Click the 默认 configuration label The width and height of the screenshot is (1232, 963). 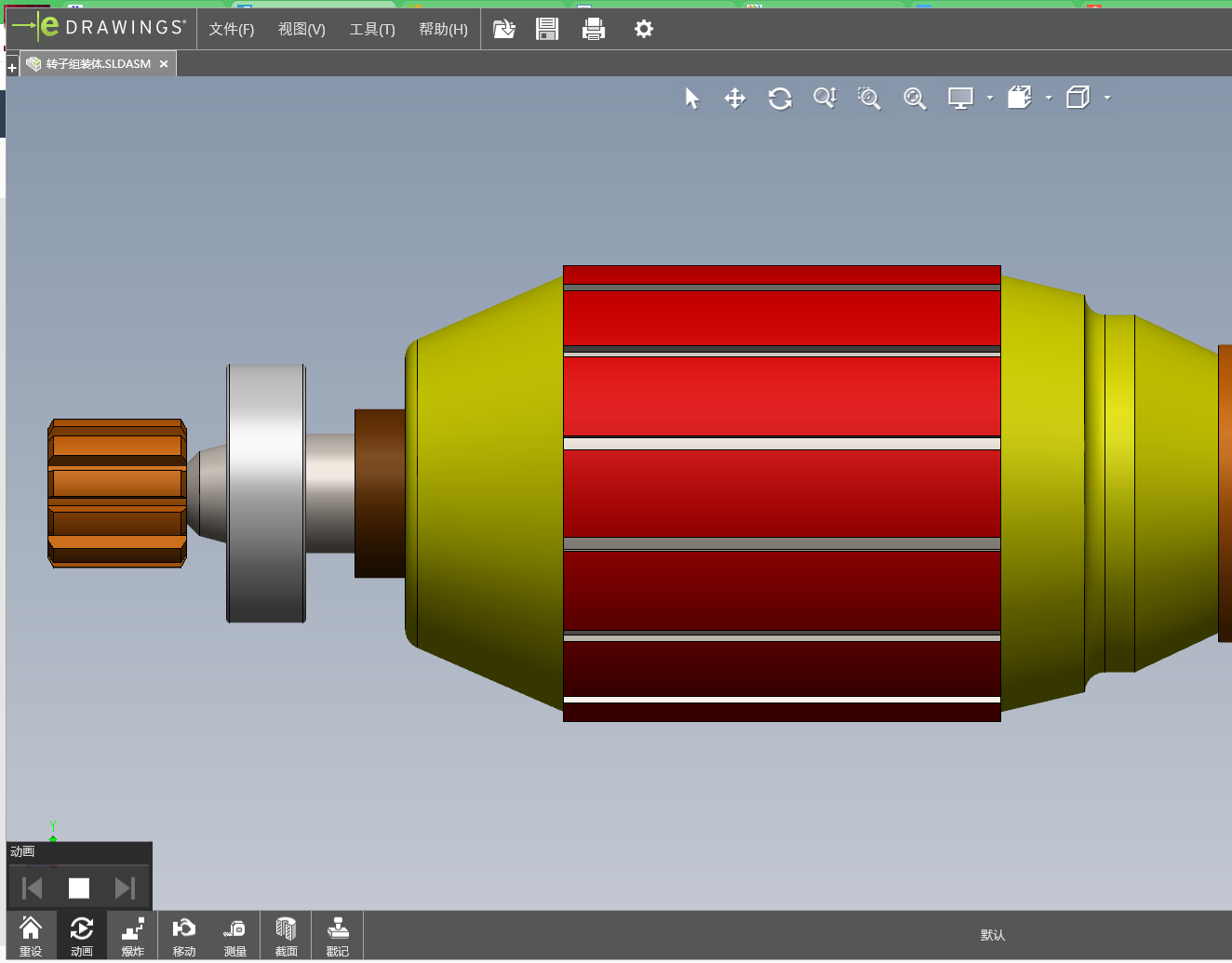993,935
